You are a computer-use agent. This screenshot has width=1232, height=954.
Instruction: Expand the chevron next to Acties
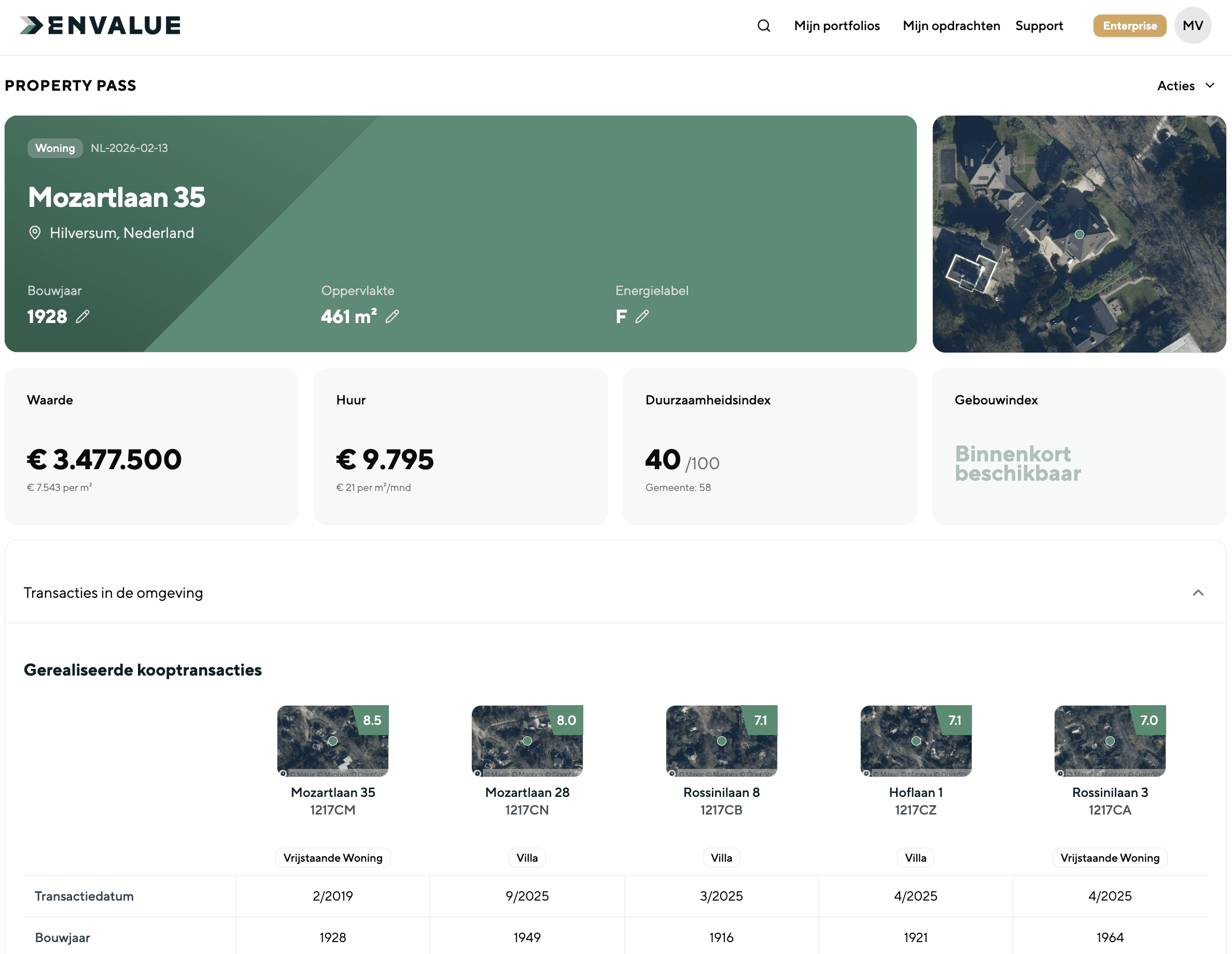(x=1210, y=85)
